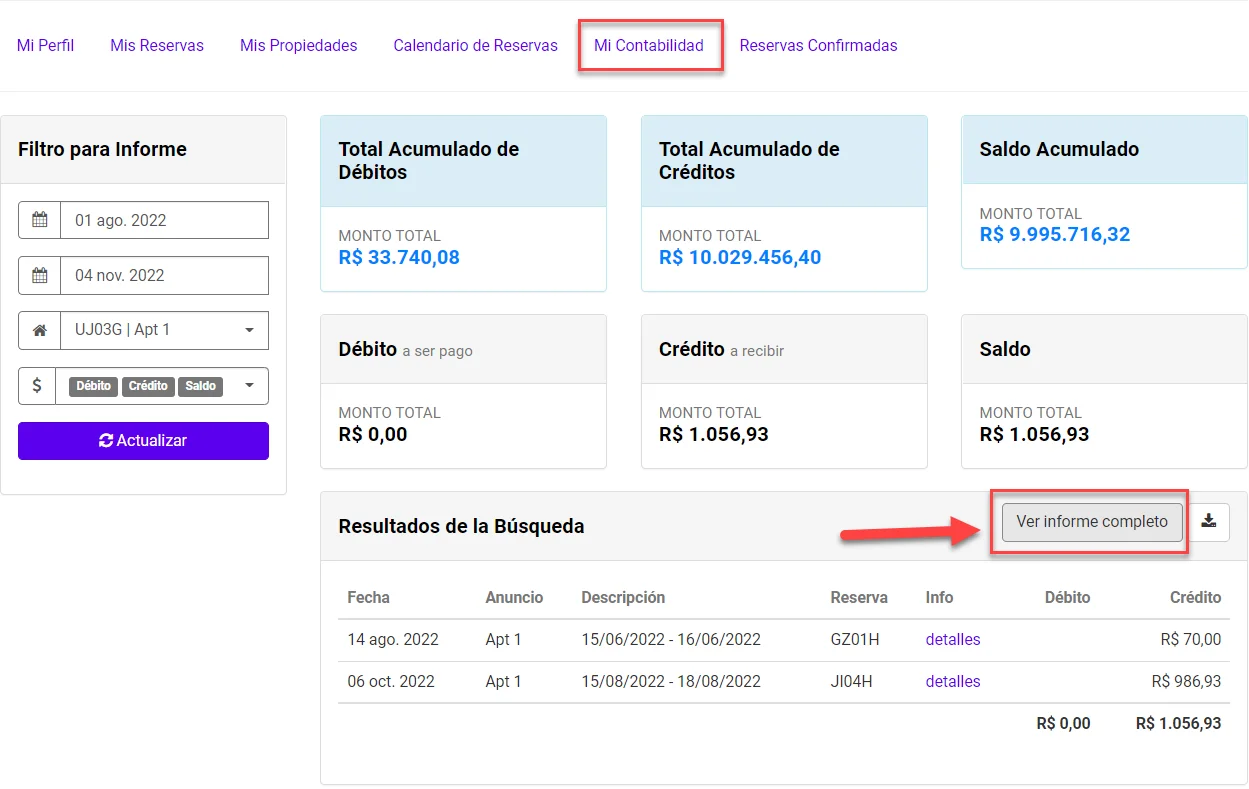Open Calendario de Reservas tab

click(475, 45)
